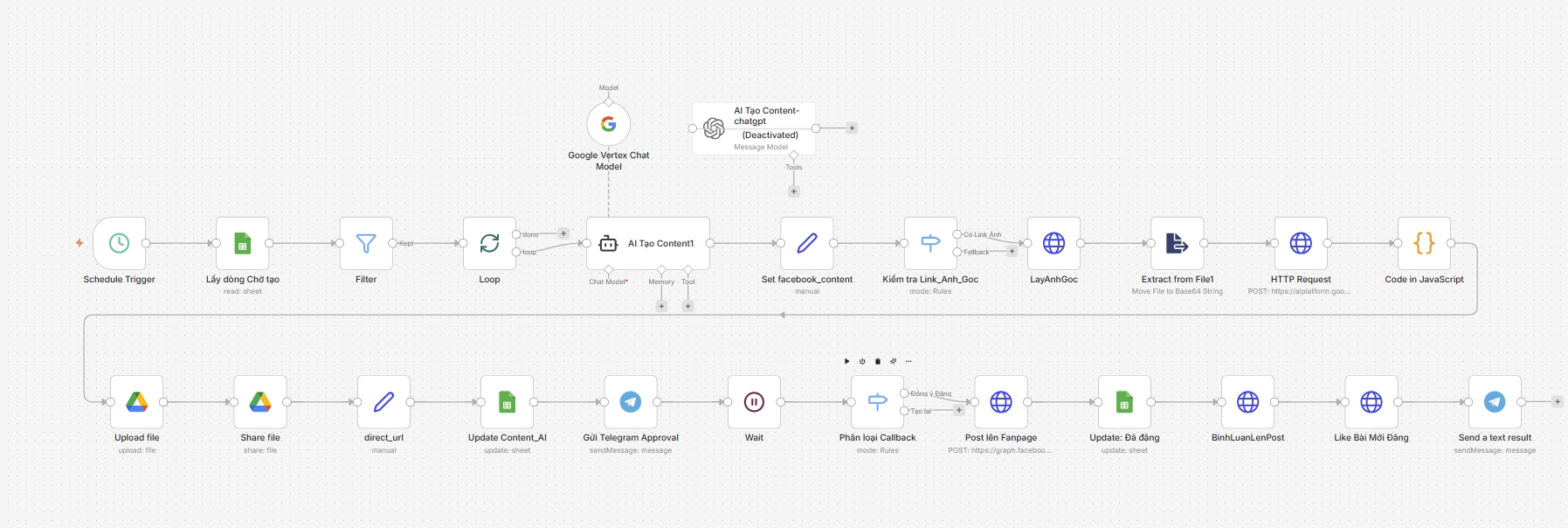Screen dimensions: 1568x528
Task: Select the Extract from File1 node
Action: click(1178, 243)
